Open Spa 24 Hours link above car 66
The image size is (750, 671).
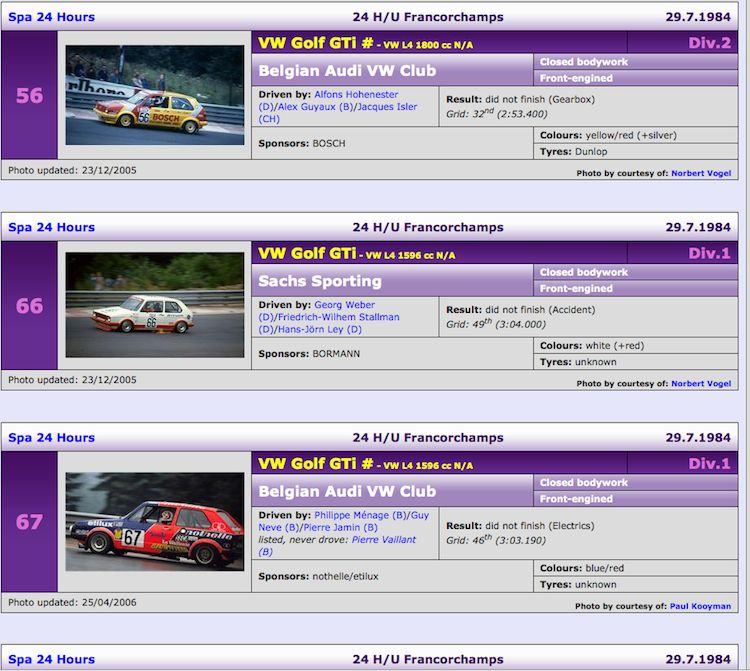pos(52,227)
